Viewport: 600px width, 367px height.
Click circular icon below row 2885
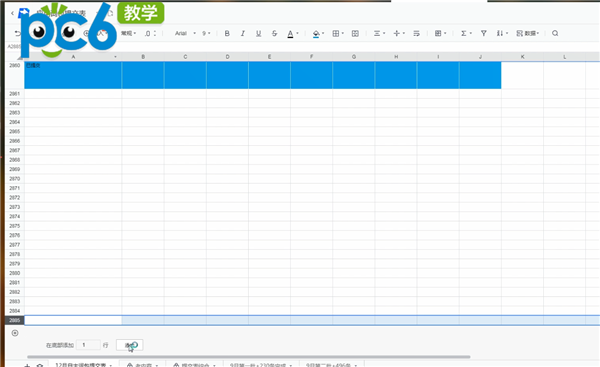click(15, 333)
